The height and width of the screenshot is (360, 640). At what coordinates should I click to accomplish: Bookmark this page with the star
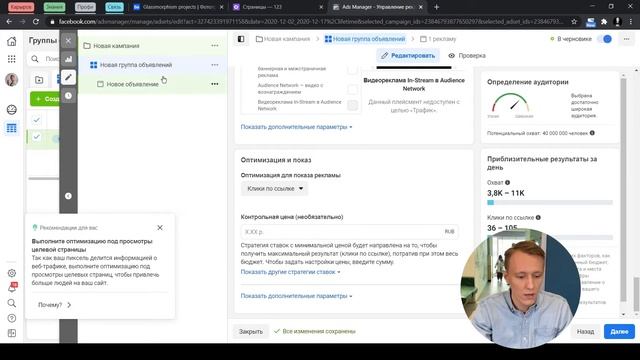click(x=574, y=21)
